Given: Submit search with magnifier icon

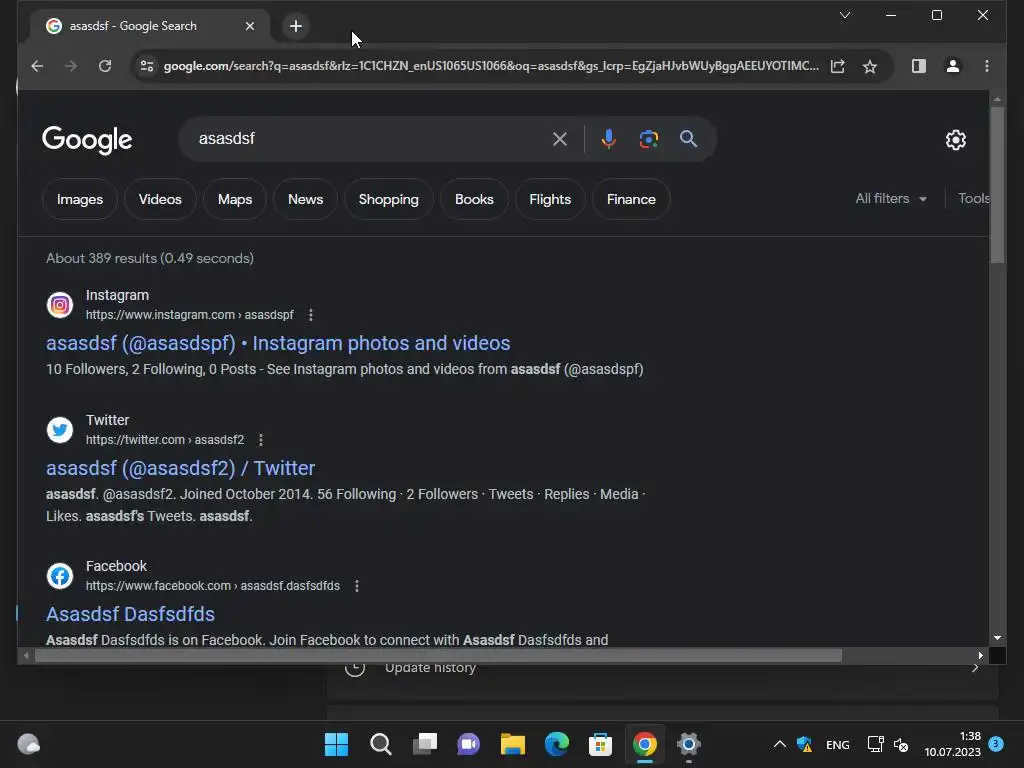Looking at the screenshot, I should point(688,138).
